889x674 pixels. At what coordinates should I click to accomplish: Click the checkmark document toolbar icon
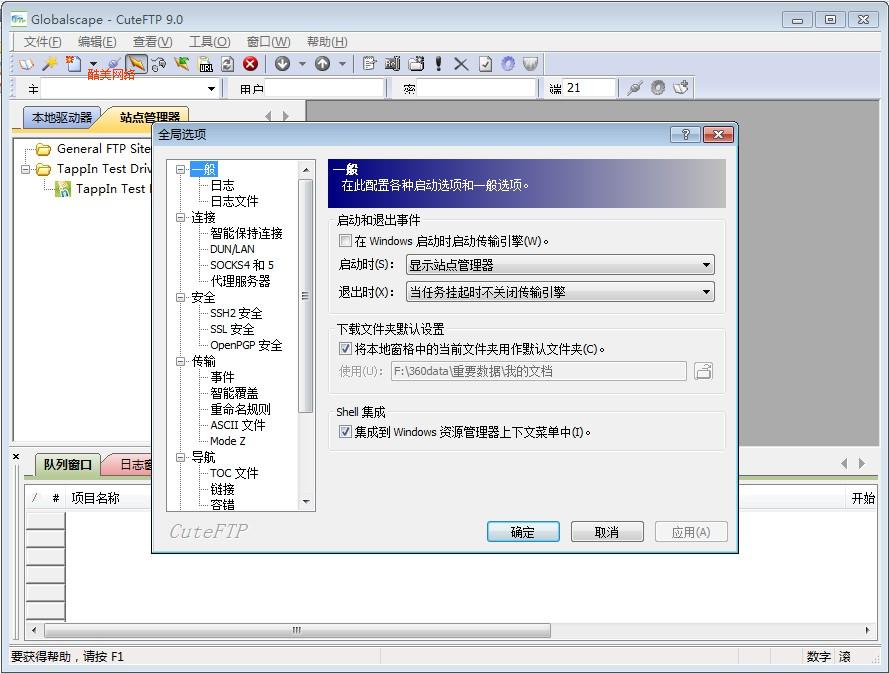click(485, 64)
